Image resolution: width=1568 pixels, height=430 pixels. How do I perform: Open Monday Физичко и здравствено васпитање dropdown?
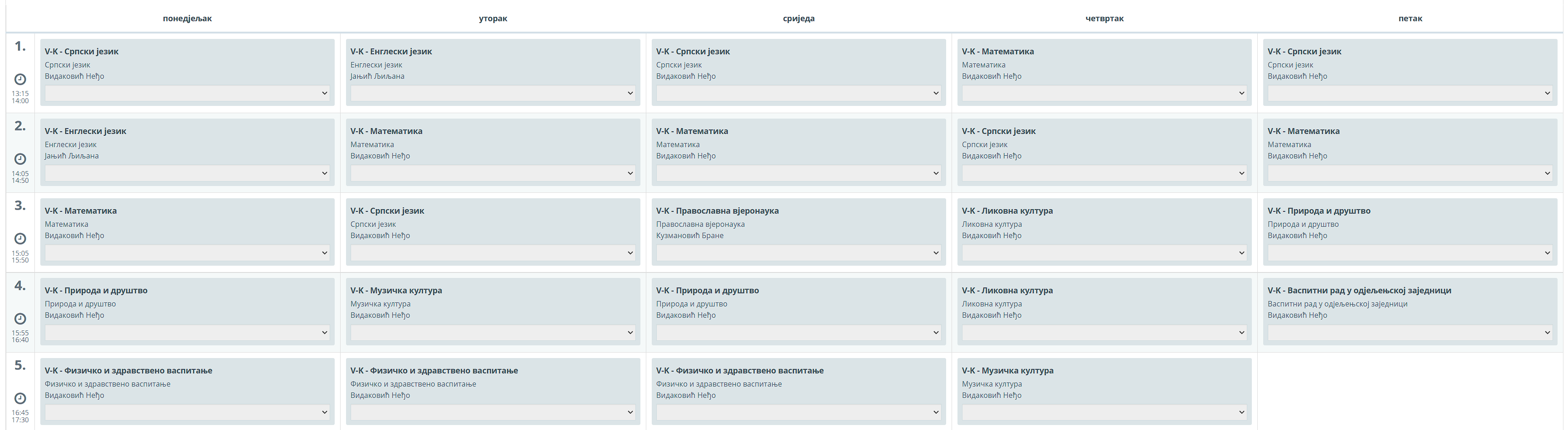[x=187, y=412]
